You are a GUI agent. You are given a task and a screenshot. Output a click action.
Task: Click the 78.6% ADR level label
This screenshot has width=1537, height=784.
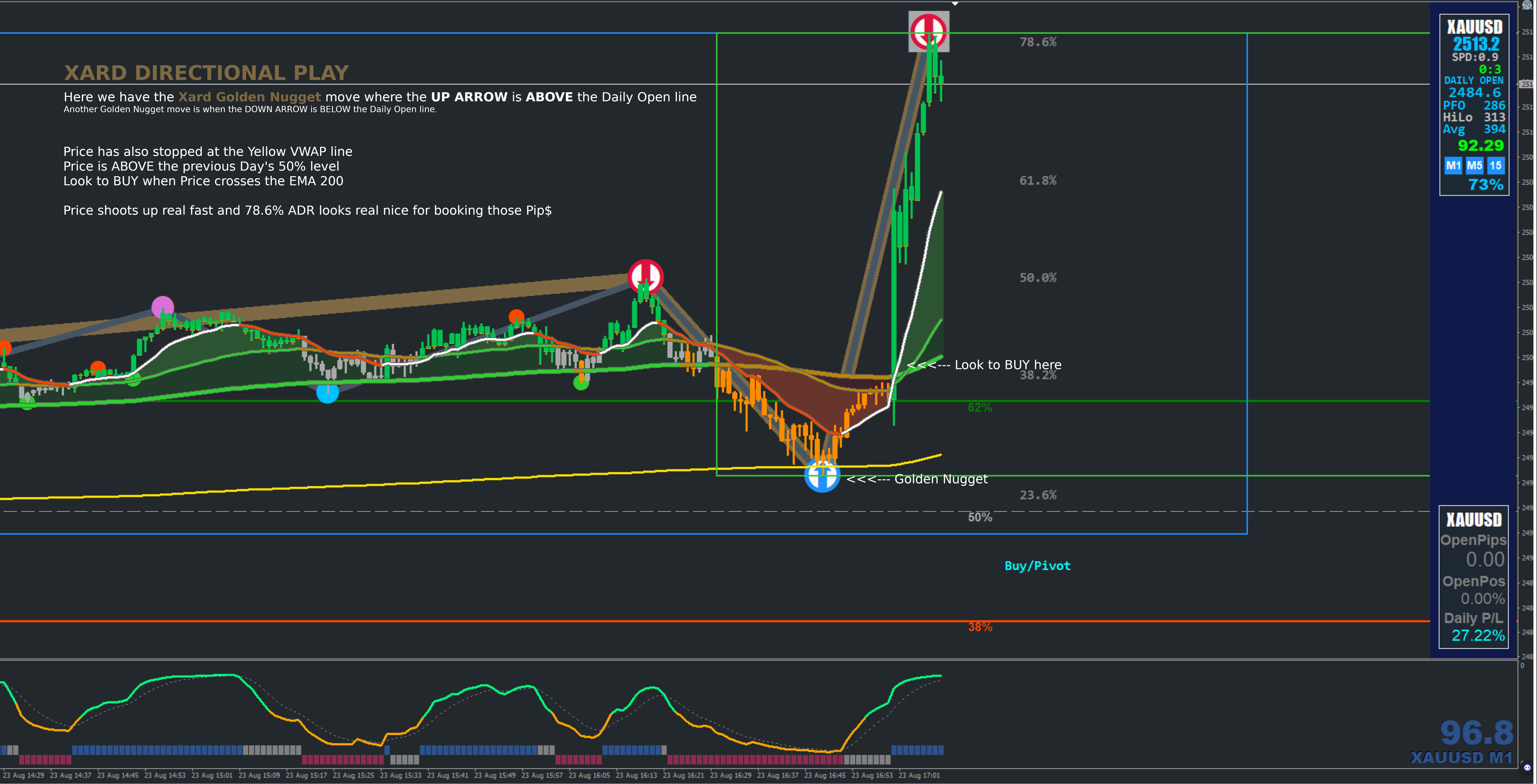1038,42
